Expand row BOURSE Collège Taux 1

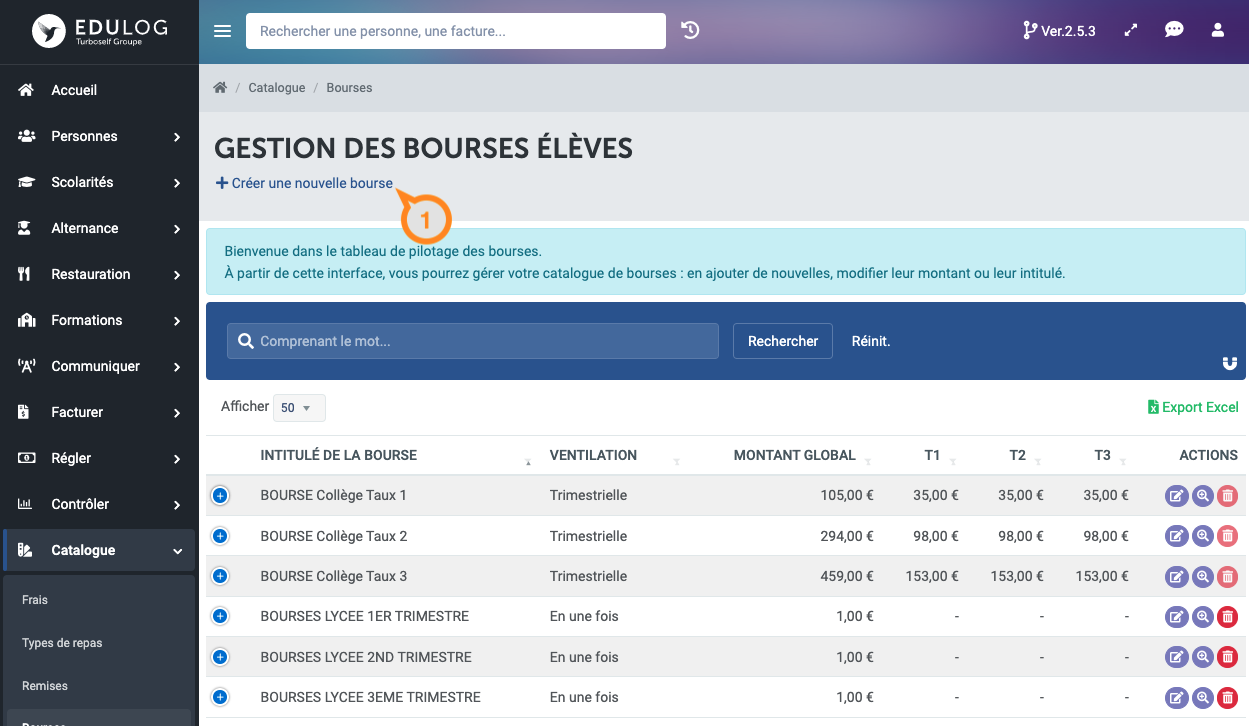tap(220, 495)
